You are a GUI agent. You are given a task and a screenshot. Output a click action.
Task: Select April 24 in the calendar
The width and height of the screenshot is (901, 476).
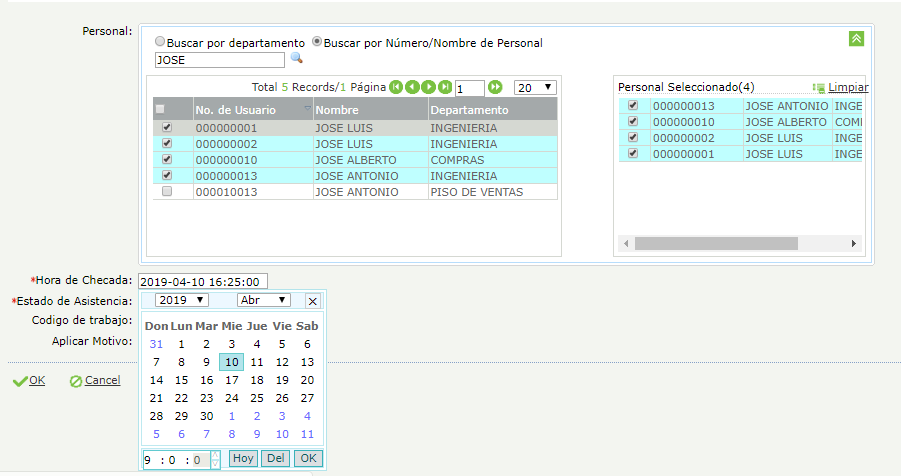232,398
